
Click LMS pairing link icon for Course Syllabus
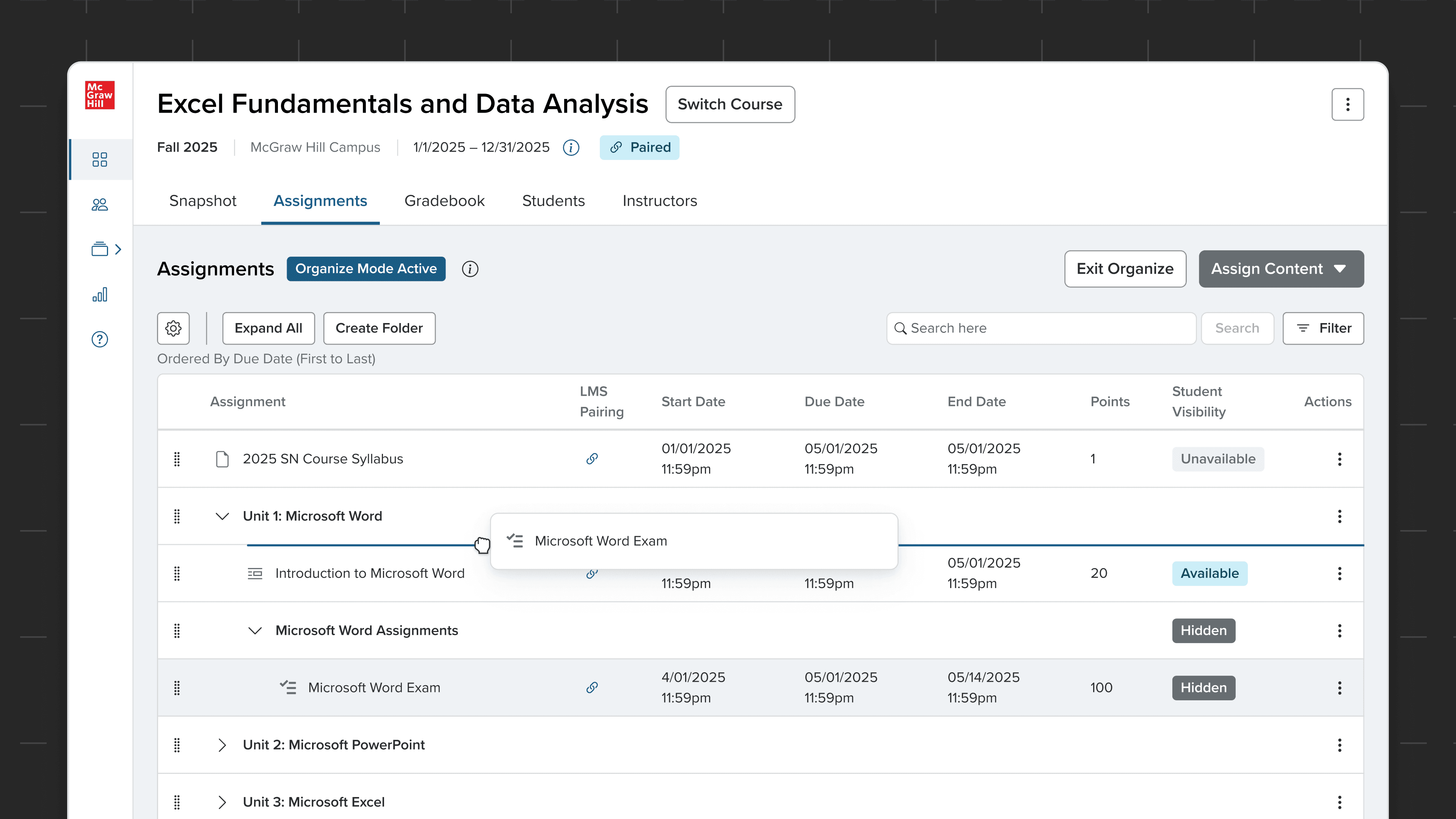click(x=592, y=459)
